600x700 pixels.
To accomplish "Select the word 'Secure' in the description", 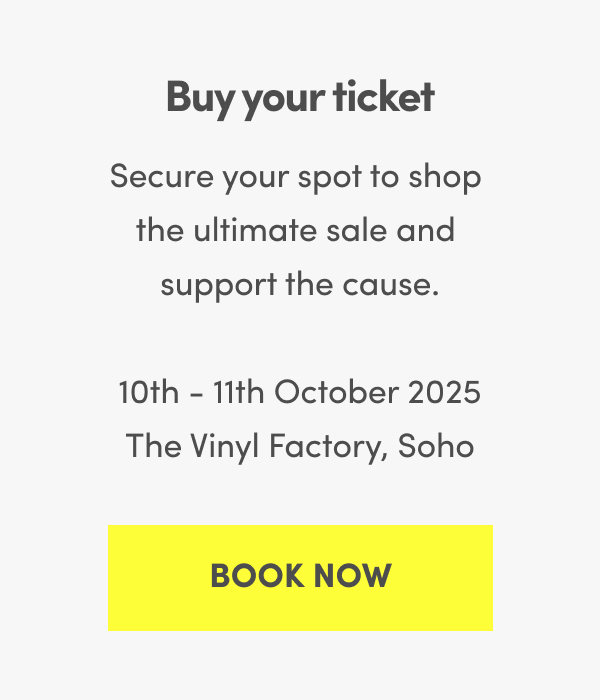I will (x=162, y=176).
